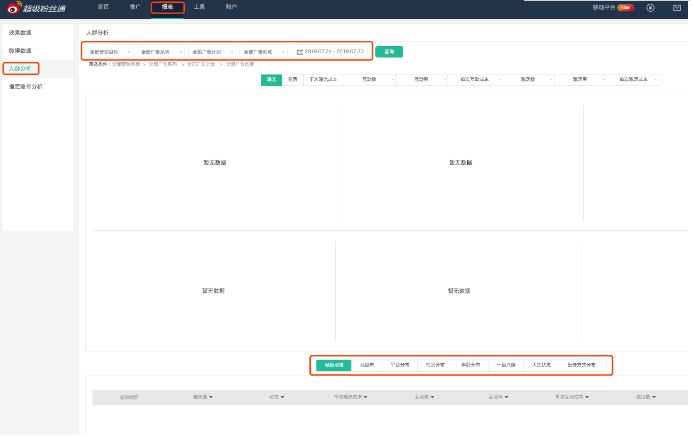
Task: Select 效果数据 in the left sidebar
Action: 20,32
